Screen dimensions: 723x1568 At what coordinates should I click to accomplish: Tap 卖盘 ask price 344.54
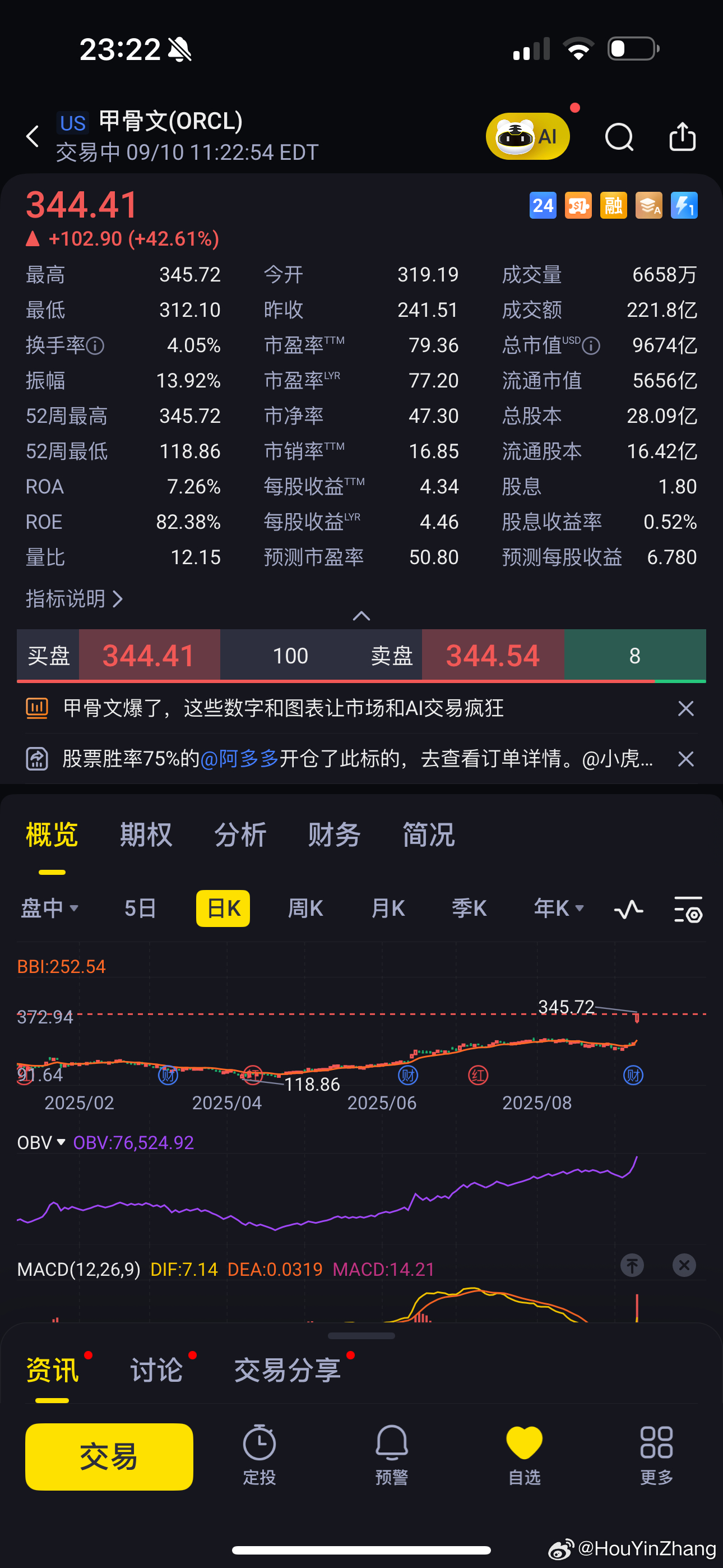click(x=493, y=656)
